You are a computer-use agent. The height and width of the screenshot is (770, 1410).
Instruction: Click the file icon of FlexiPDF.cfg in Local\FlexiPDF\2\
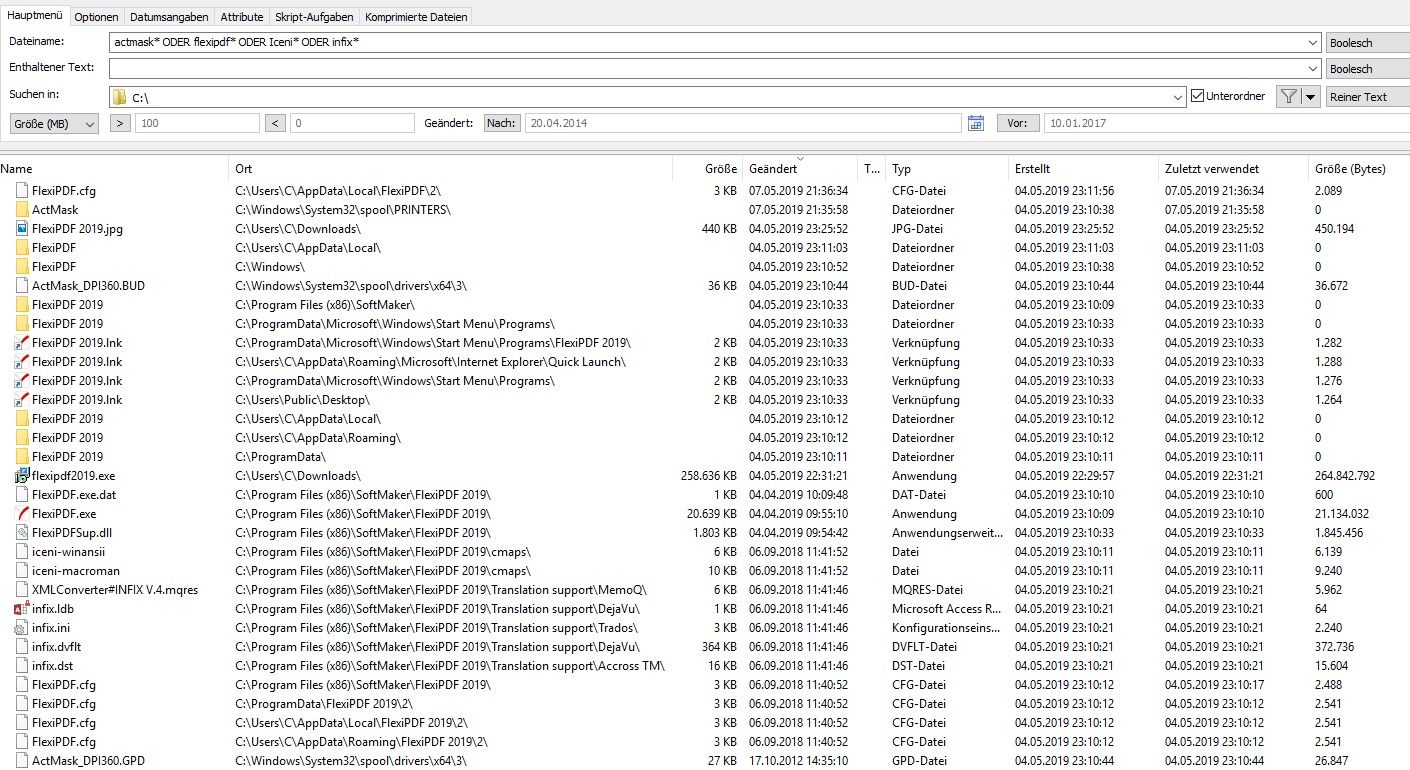point(22,191)
